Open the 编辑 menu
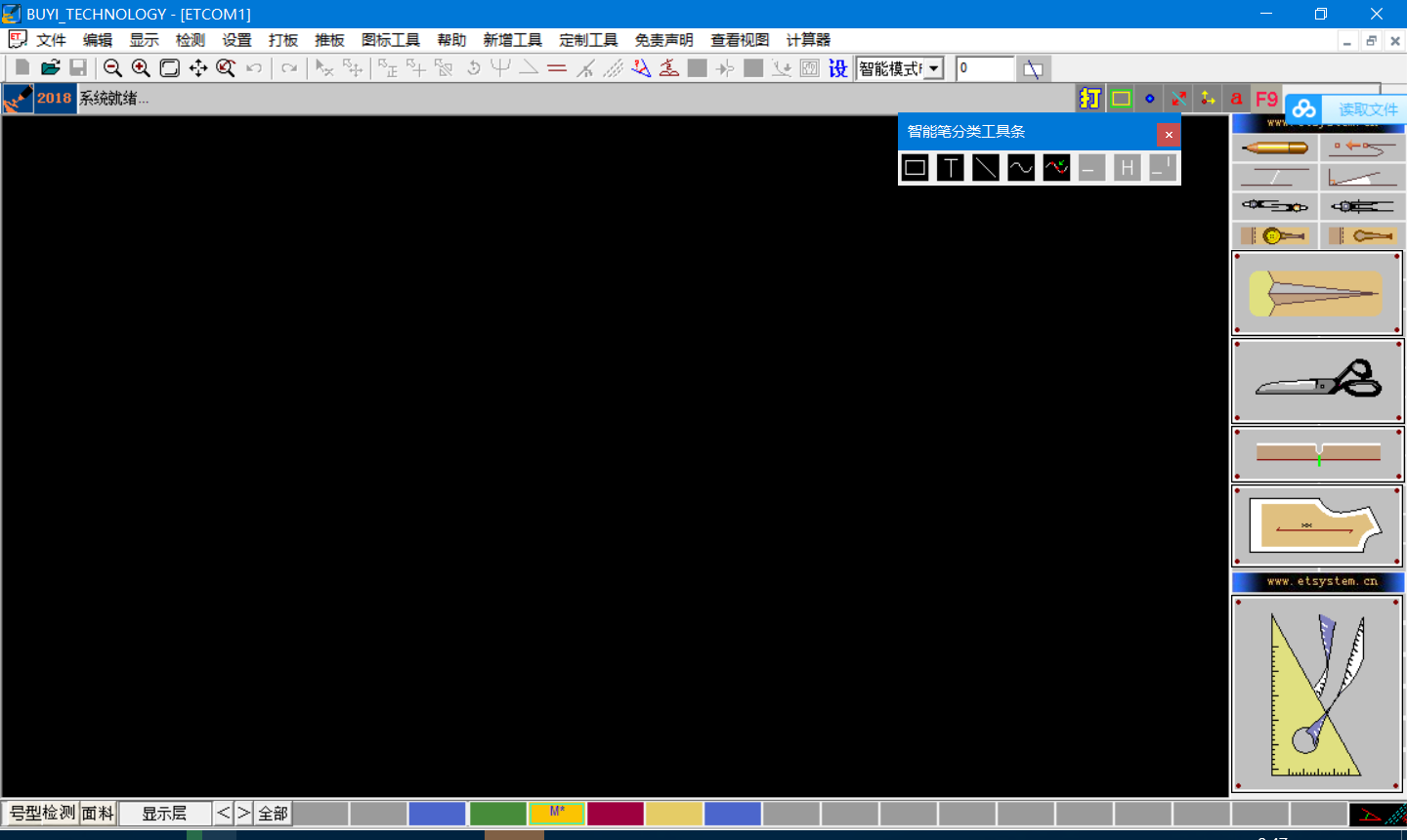 [98, 40]
